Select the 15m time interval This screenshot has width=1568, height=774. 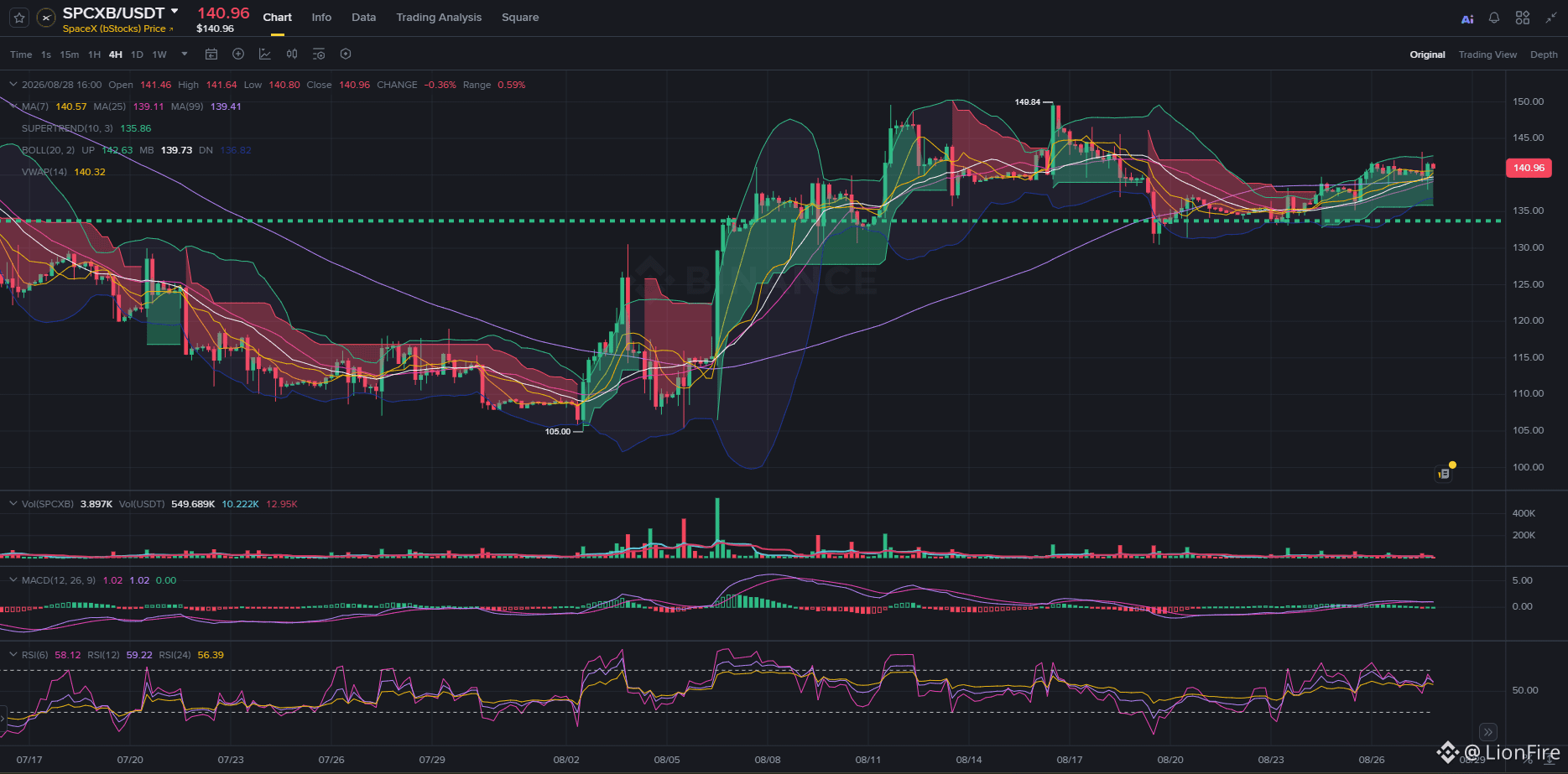[x=70, y=55]
